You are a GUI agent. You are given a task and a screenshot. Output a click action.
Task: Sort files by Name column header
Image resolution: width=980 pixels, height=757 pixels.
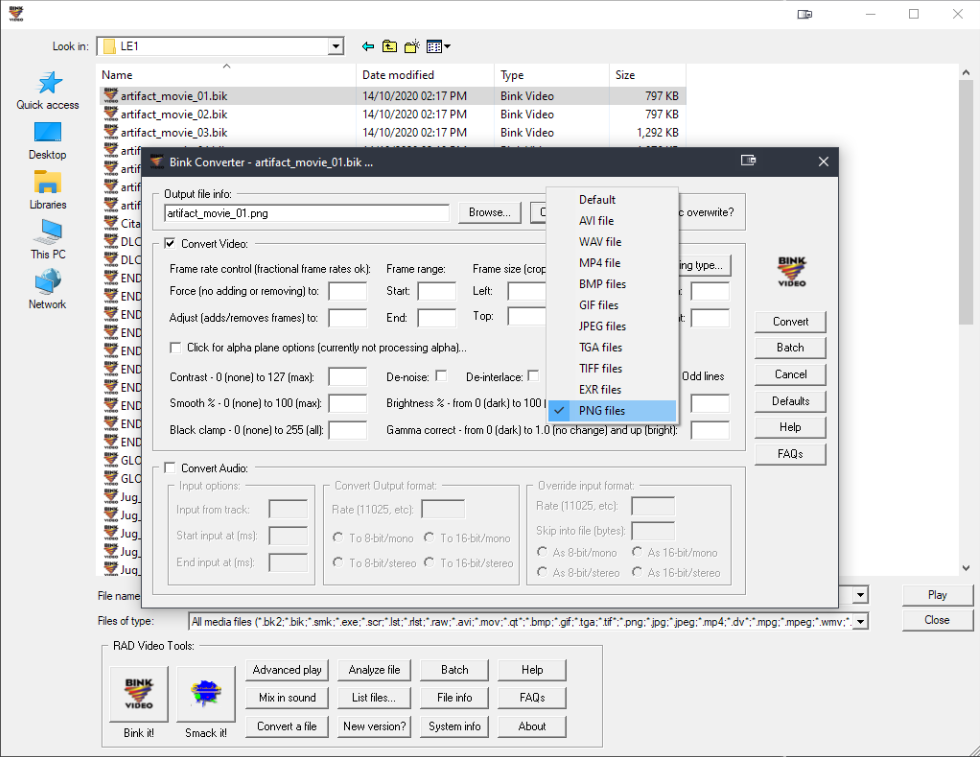(x=227, y=75)
